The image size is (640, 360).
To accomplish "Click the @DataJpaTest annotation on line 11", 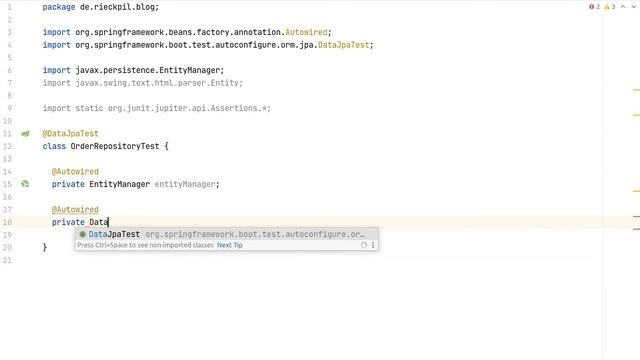I will pyautogui.click(x=71, y=133).
